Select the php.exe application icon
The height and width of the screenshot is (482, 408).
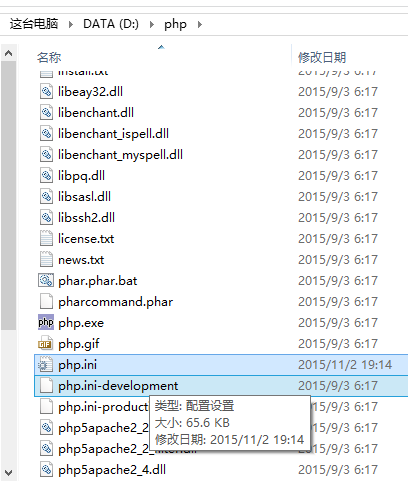[x=46, y=322]
